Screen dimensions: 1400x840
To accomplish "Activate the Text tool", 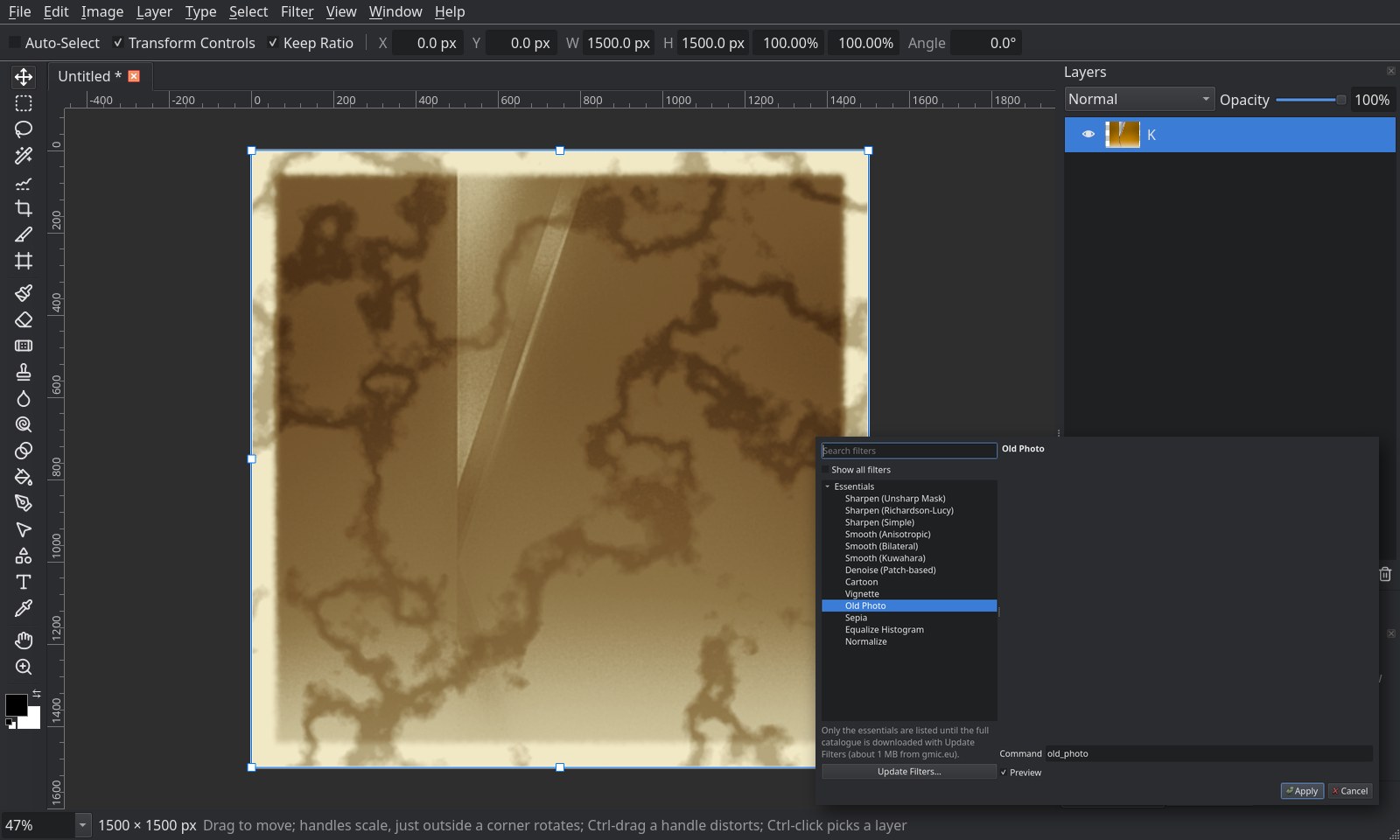I will tap(24, 582).
